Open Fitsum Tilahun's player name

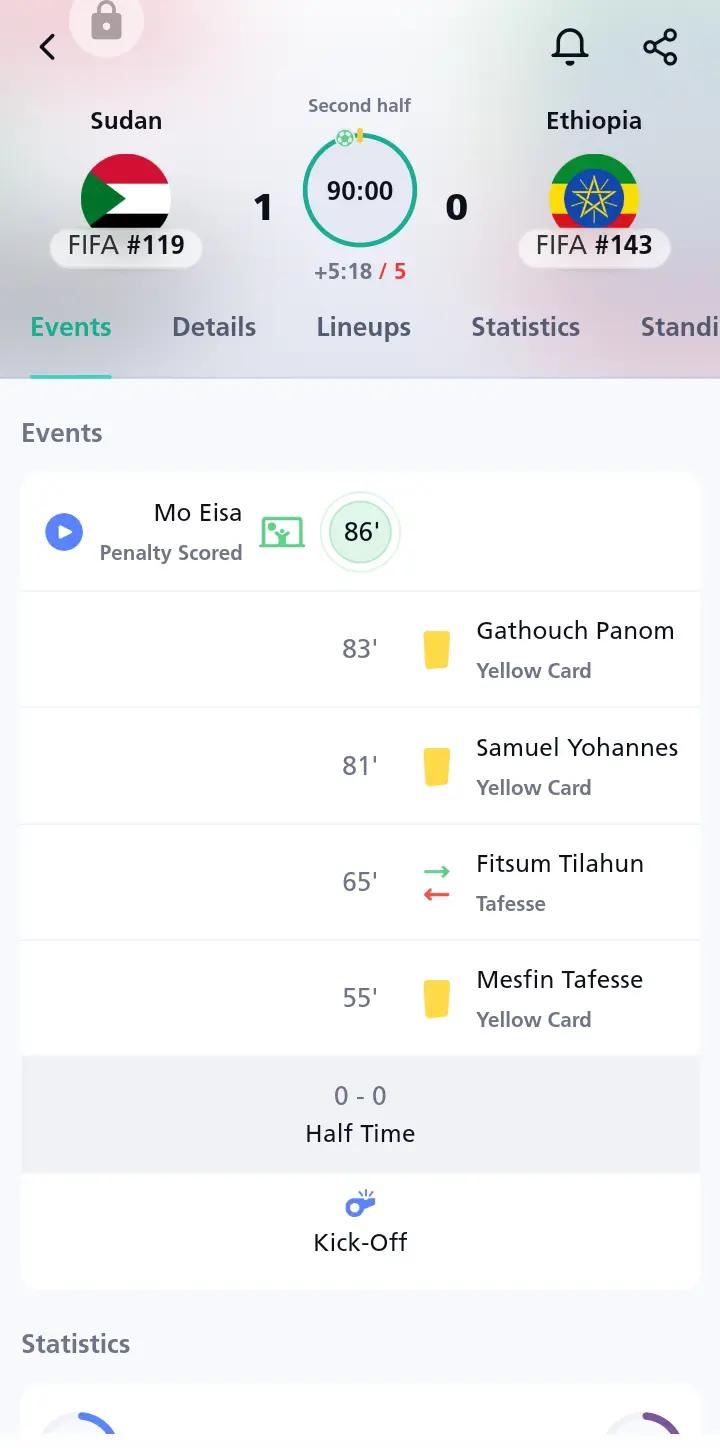click(560, 863)
